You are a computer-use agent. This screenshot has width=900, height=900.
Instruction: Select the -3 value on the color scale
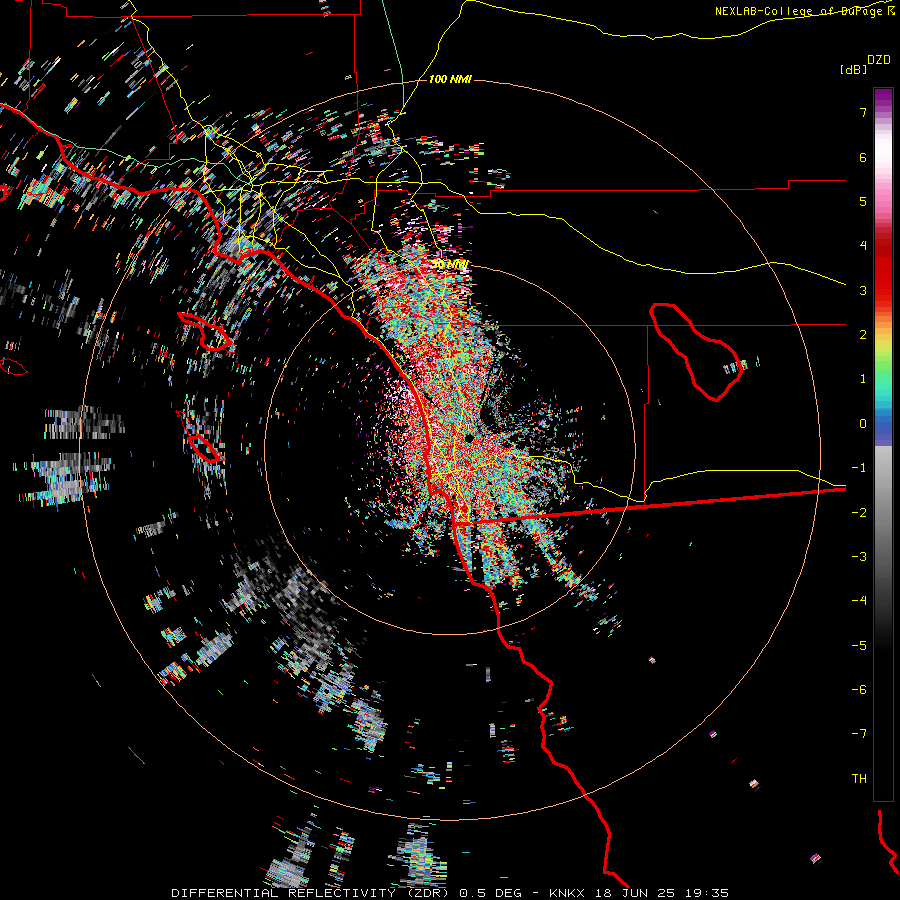click(859, 557)
